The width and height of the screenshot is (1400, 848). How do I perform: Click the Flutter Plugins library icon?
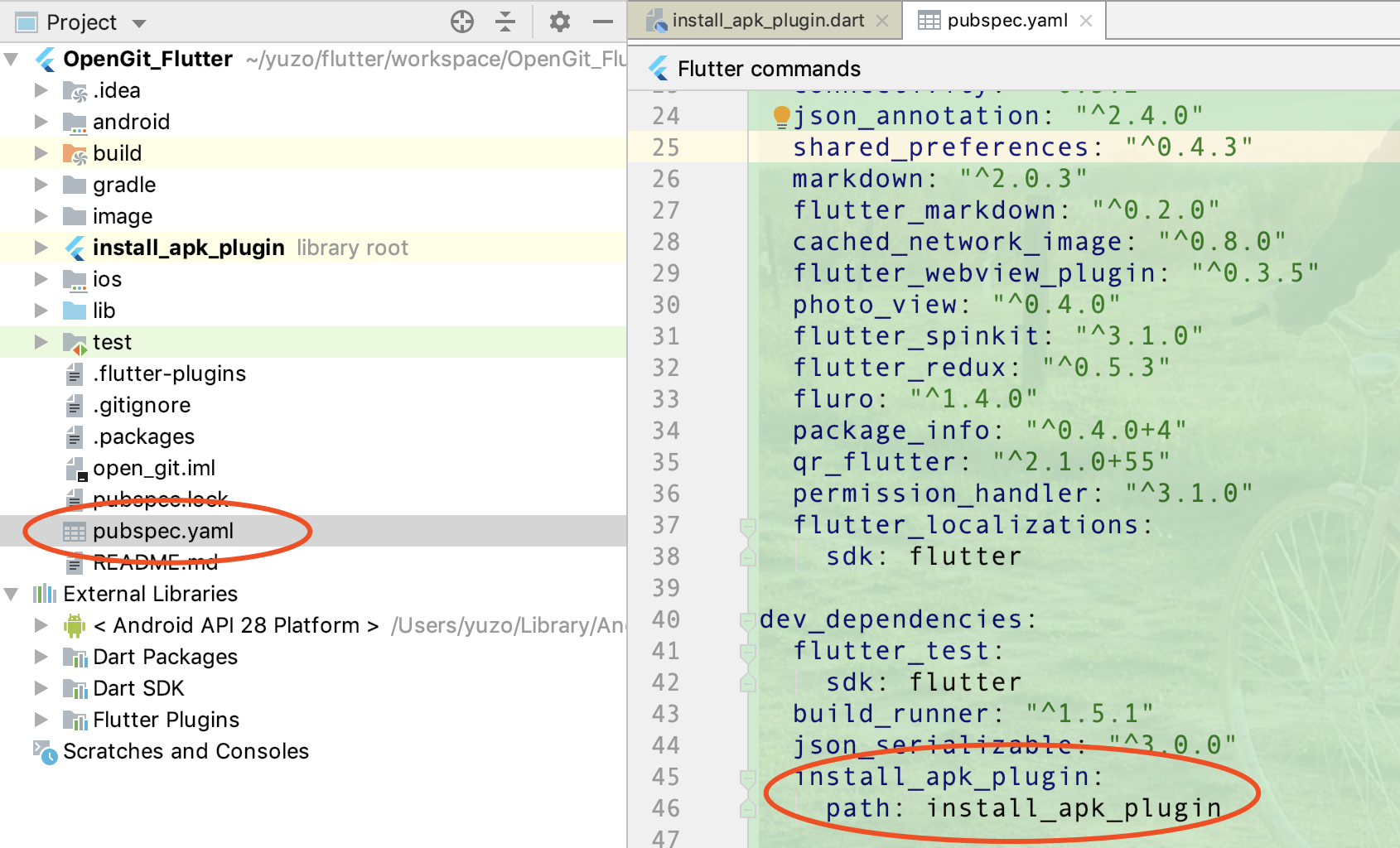pos(75,720)
